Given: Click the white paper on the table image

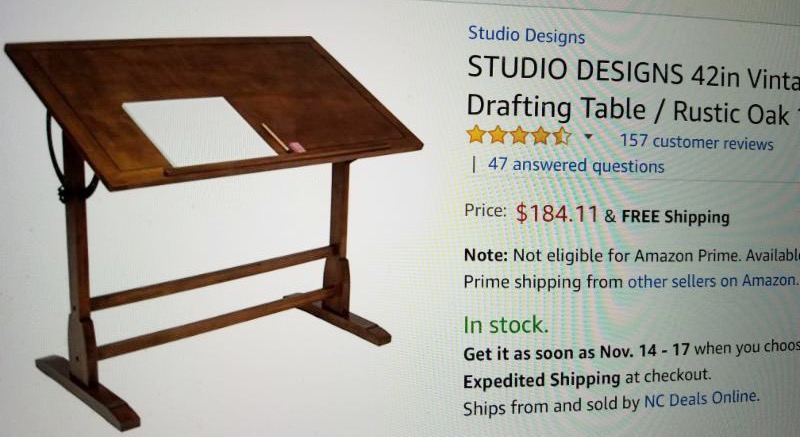Looking at the screenshot, I should pyautogui.click(x=199, y=132).
